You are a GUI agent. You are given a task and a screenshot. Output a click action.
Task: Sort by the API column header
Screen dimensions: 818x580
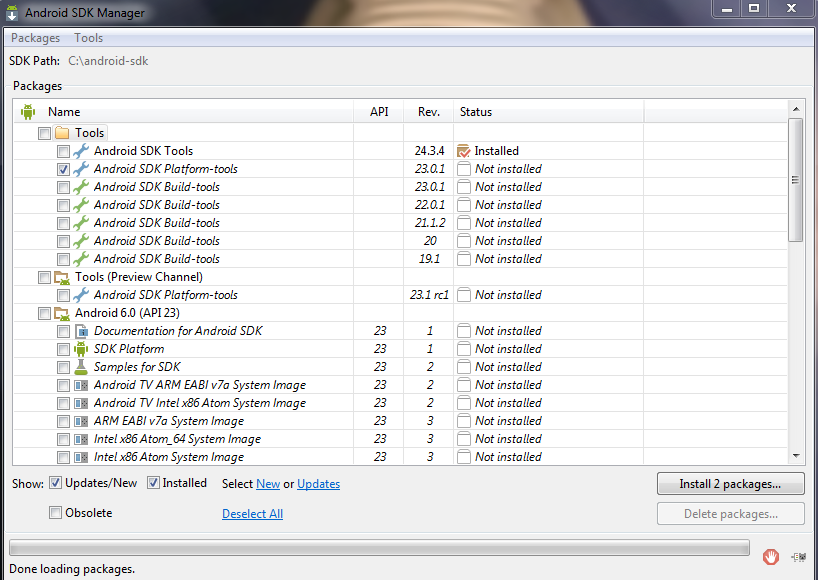[x=379, y=112]
